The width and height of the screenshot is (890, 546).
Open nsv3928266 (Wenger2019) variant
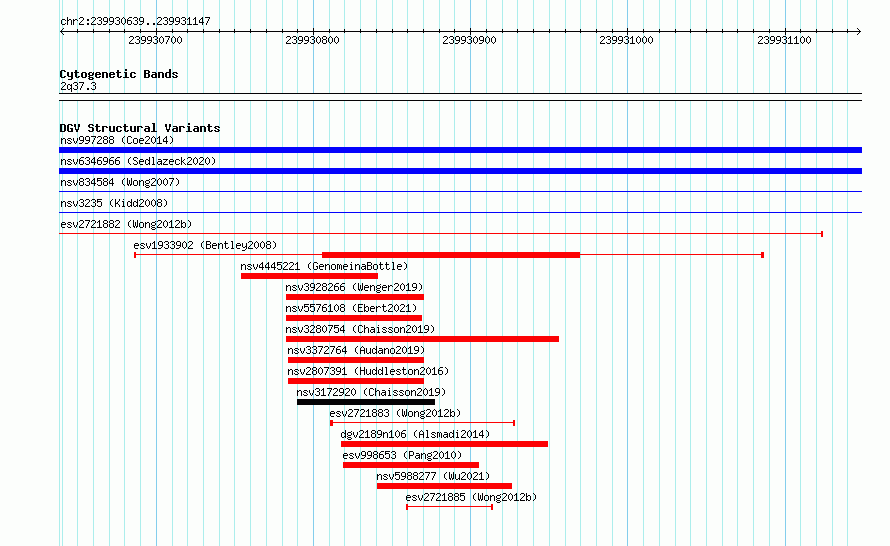coord(354,287)
